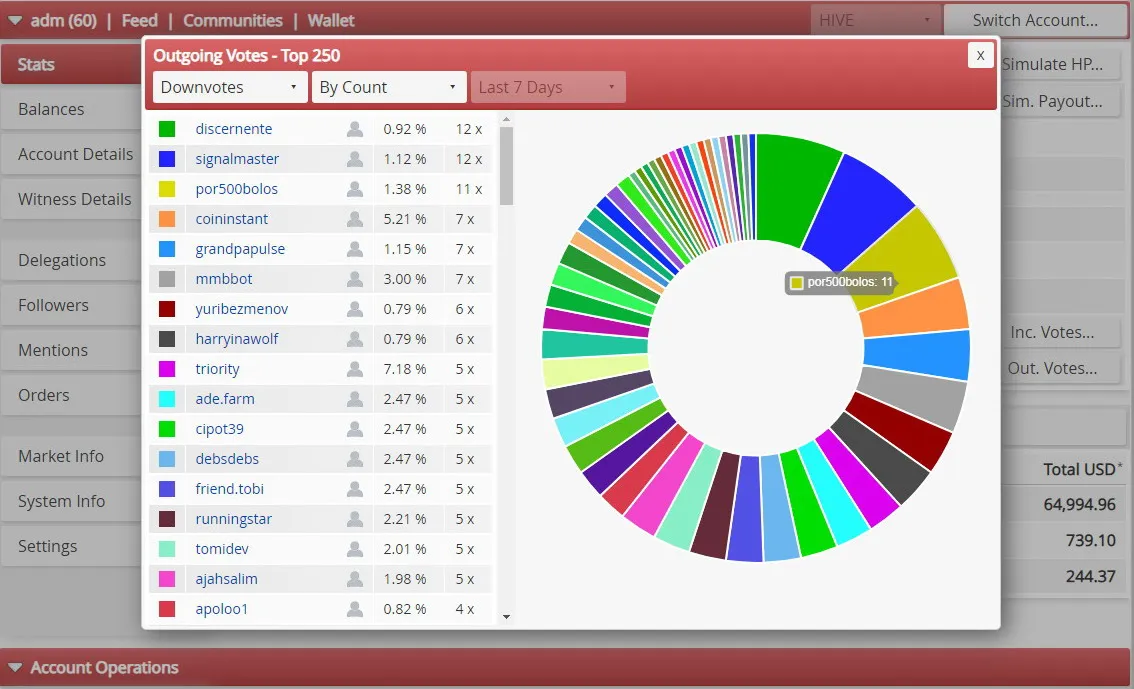Click the person icon in the apoloo1 row
Viewport: 1134px width, 689px height.
pos(354,609)
